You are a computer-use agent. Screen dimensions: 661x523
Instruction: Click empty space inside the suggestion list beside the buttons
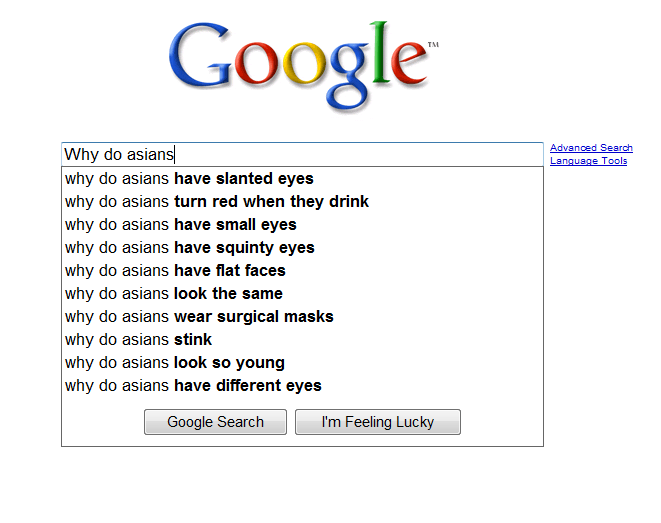point(502,422)
